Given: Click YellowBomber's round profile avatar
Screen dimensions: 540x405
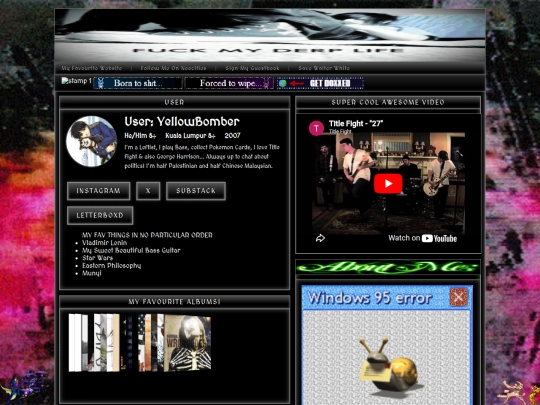Looking at the screenshot, I should tap(92, 141).
